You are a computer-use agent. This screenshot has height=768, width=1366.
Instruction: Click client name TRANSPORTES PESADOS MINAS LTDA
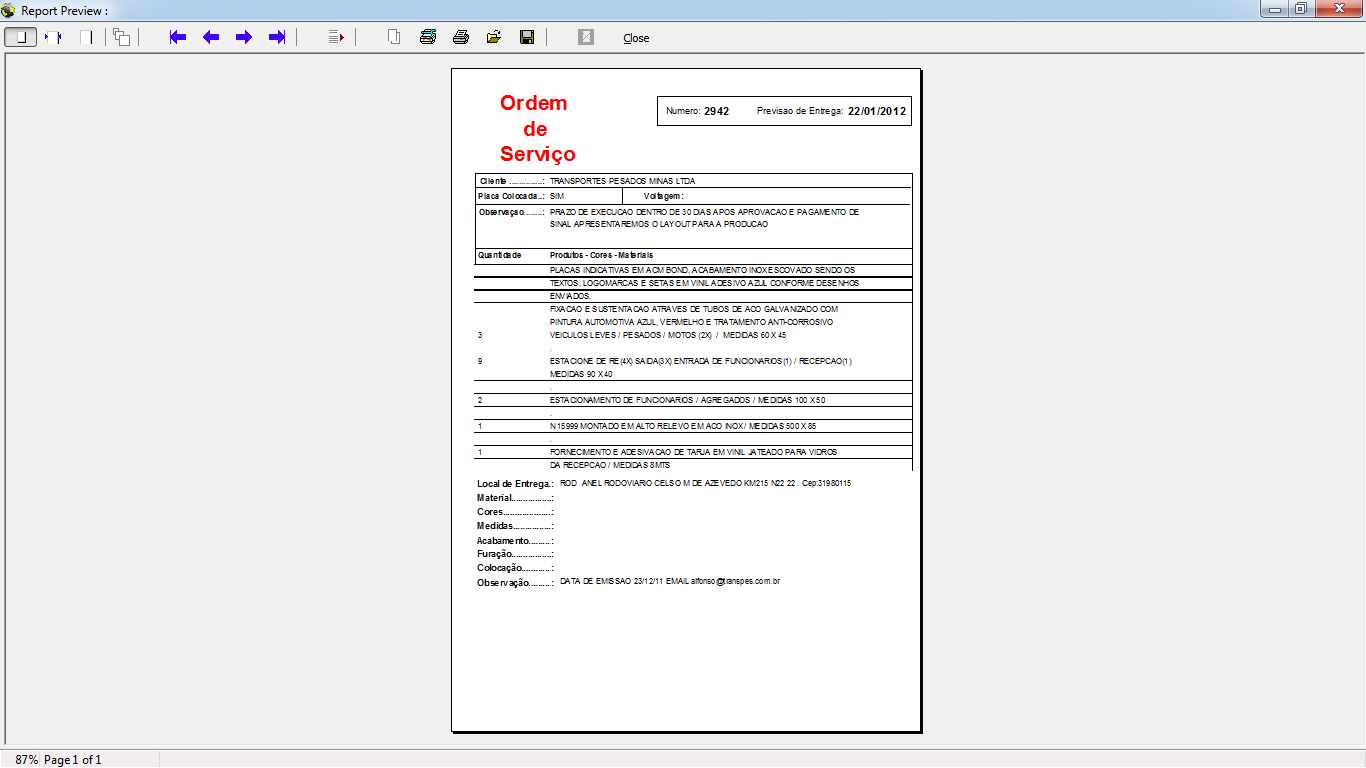pyautogui.click(x=622, y=181)
